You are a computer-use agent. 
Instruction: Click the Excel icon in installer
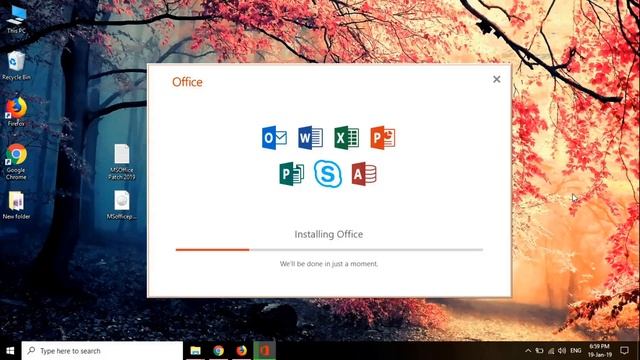point(347,138)
